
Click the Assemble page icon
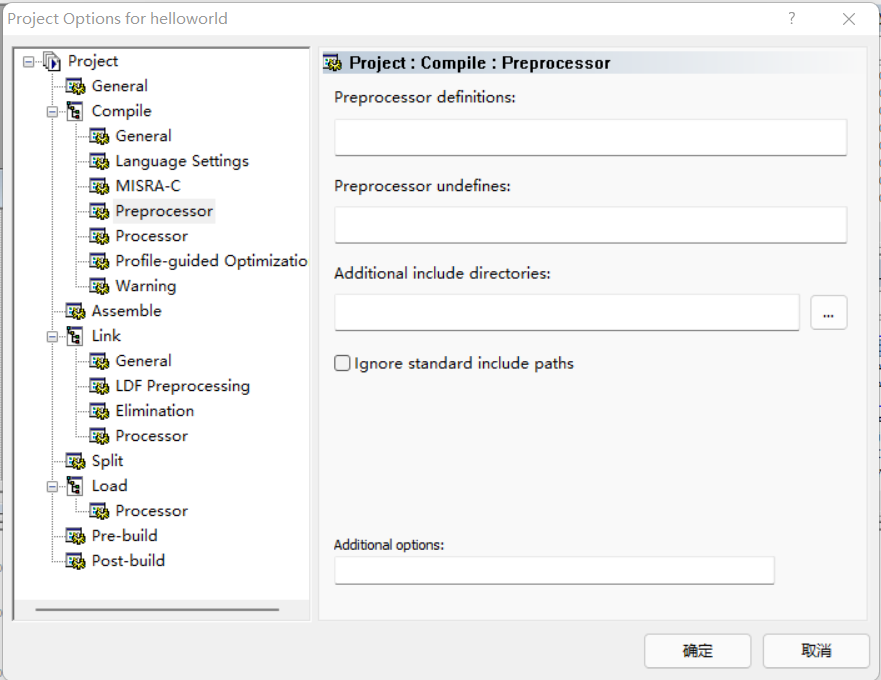75,311
